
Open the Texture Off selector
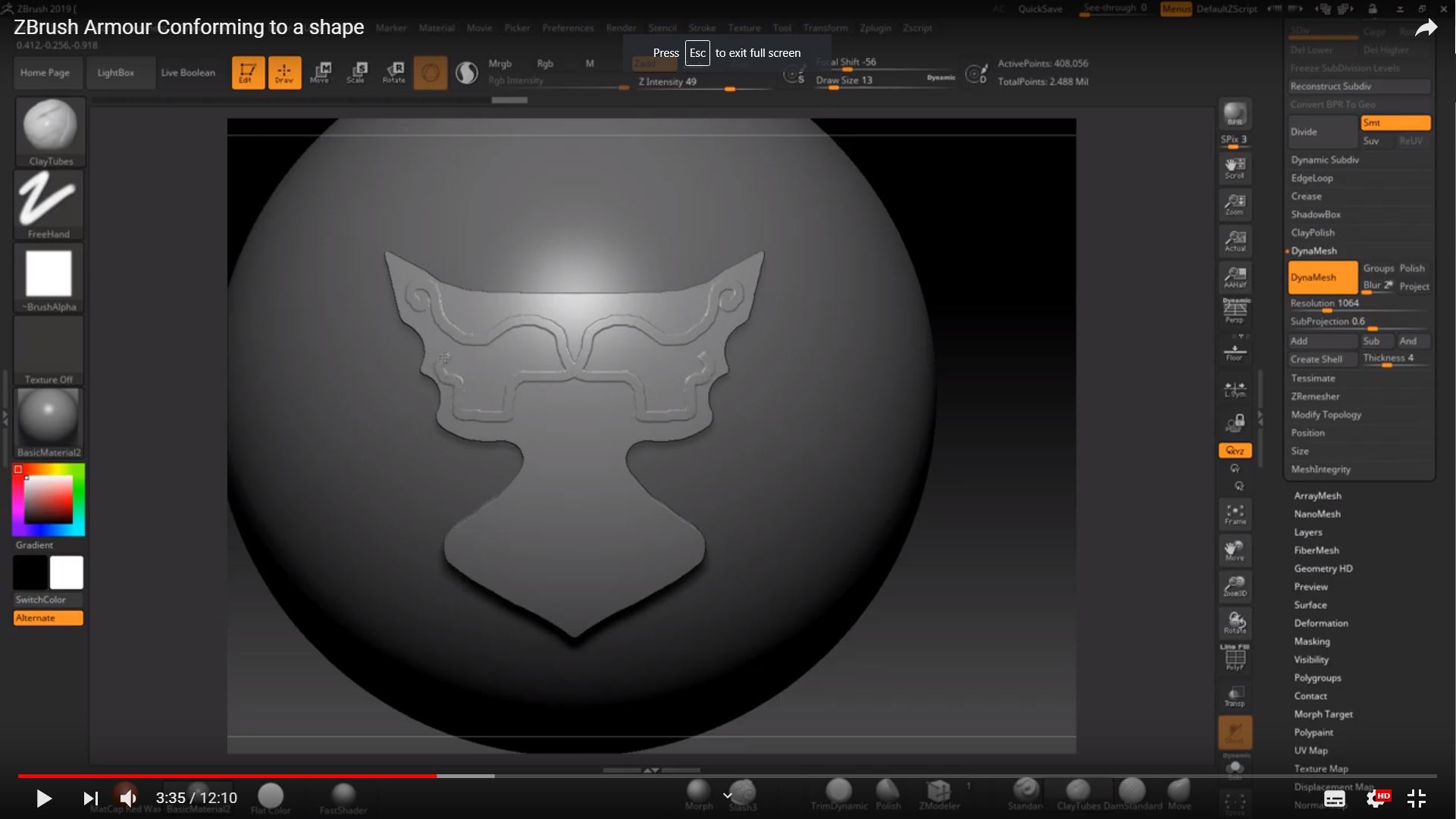(49, 350)
